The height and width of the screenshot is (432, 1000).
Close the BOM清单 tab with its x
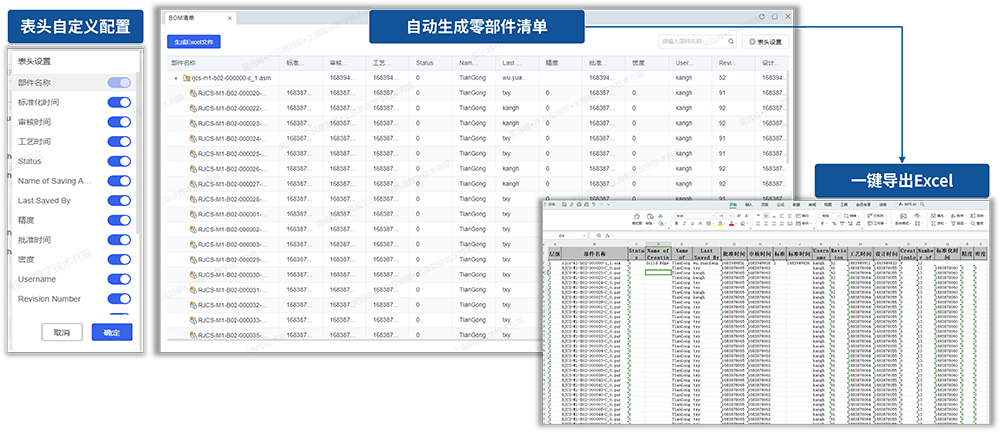pos(230,18)
